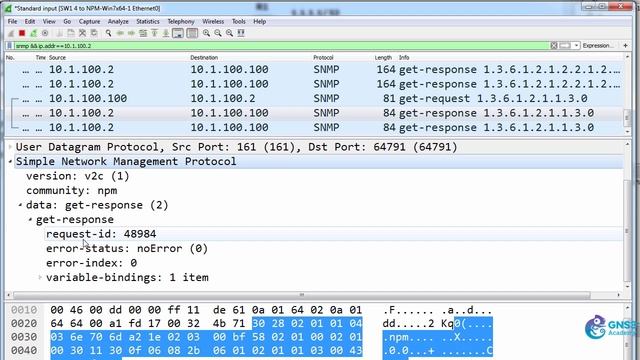This screenshot has height=360, width=640.
Task: Open the Analyze menu
Action: click(118, 21)
